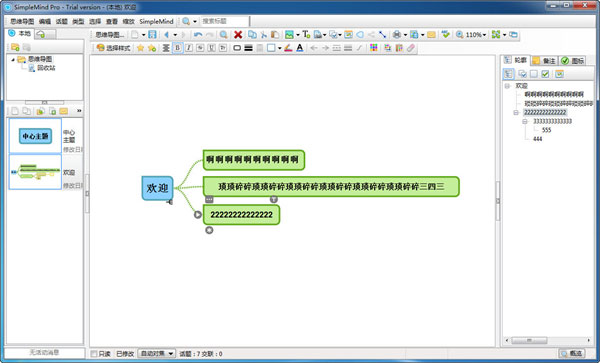Click the outline panel horizontal scrollbar
This screenshot has height=363, width=600.
[x=548, y=340]
